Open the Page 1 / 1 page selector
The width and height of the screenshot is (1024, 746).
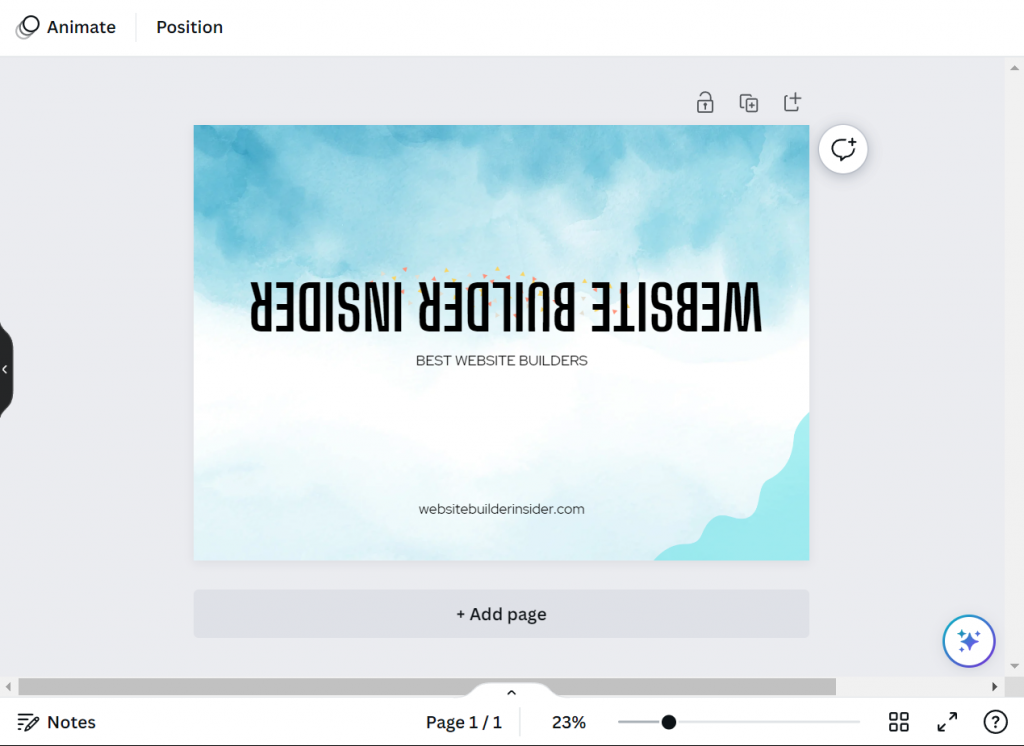(x=464, y=721)
